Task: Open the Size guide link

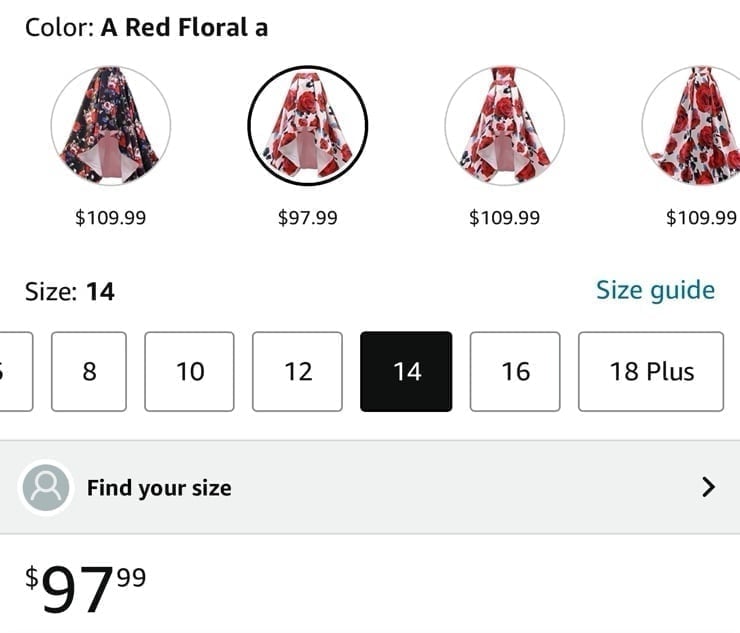Action: pos(655,290)
